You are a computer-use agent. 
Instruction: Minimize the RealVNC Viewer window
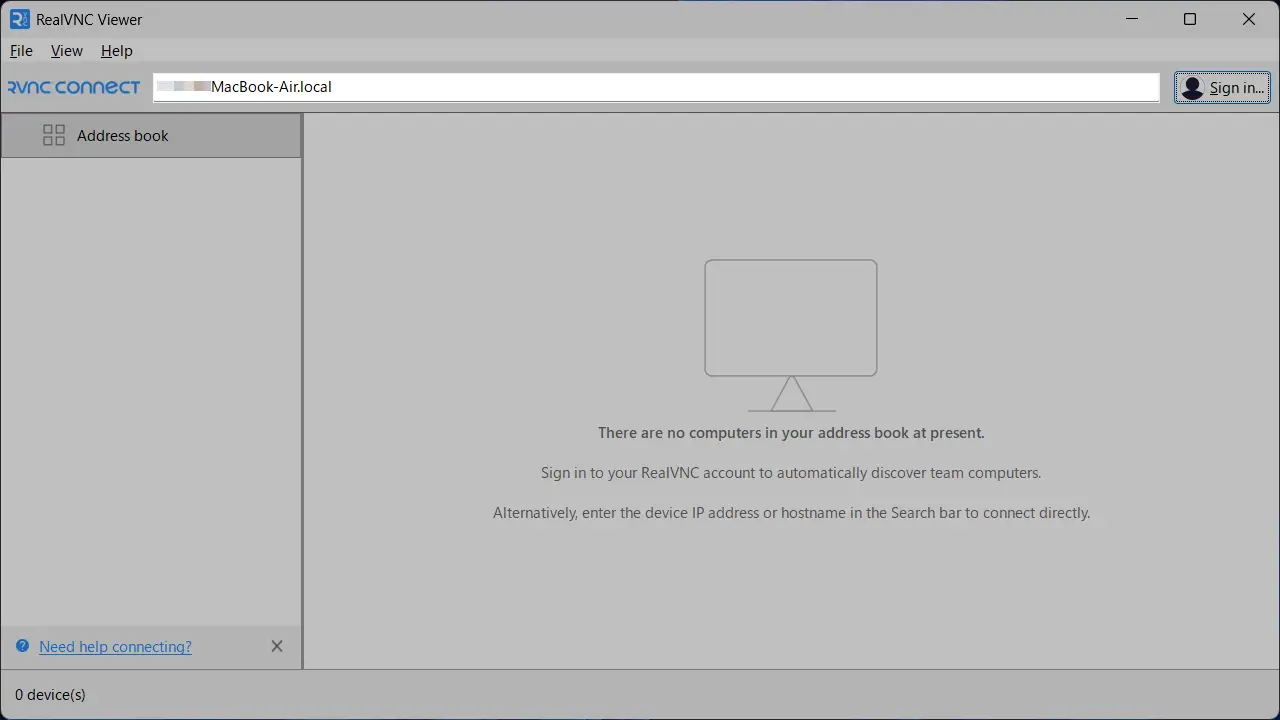1131,19
